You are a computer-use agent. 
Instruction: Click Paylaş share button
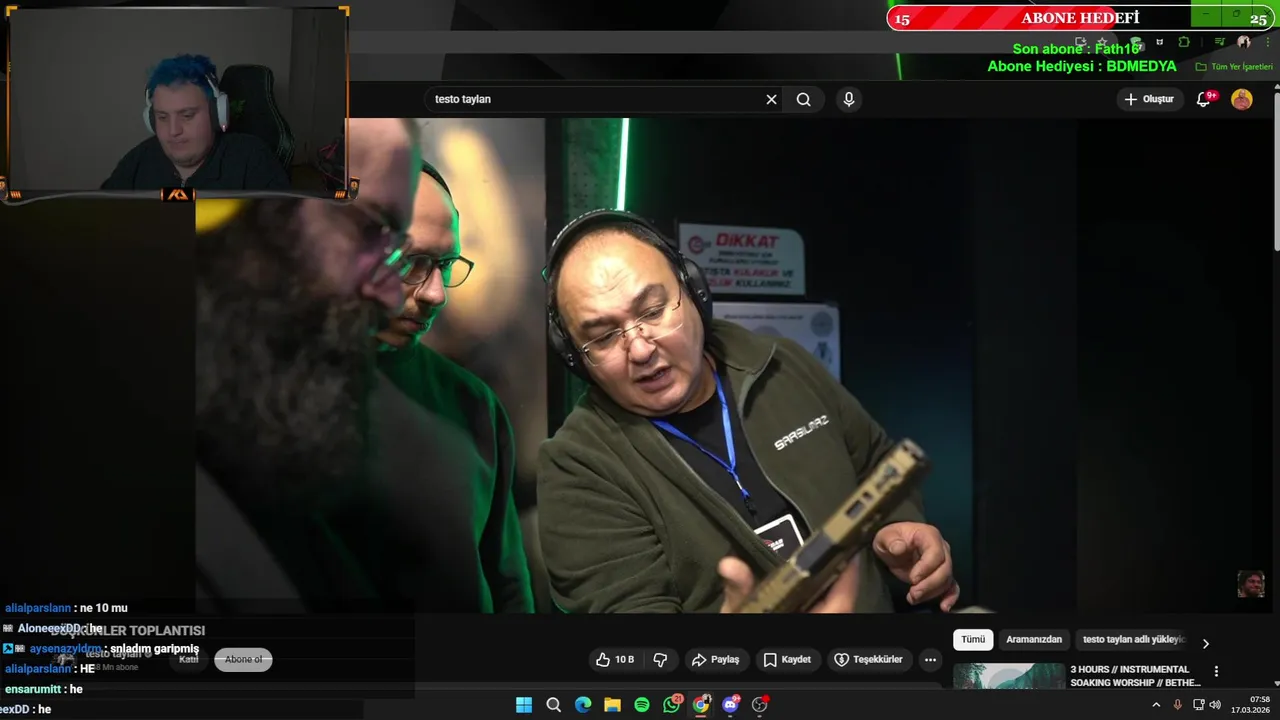pyautogui.click(x=715, y=660)
